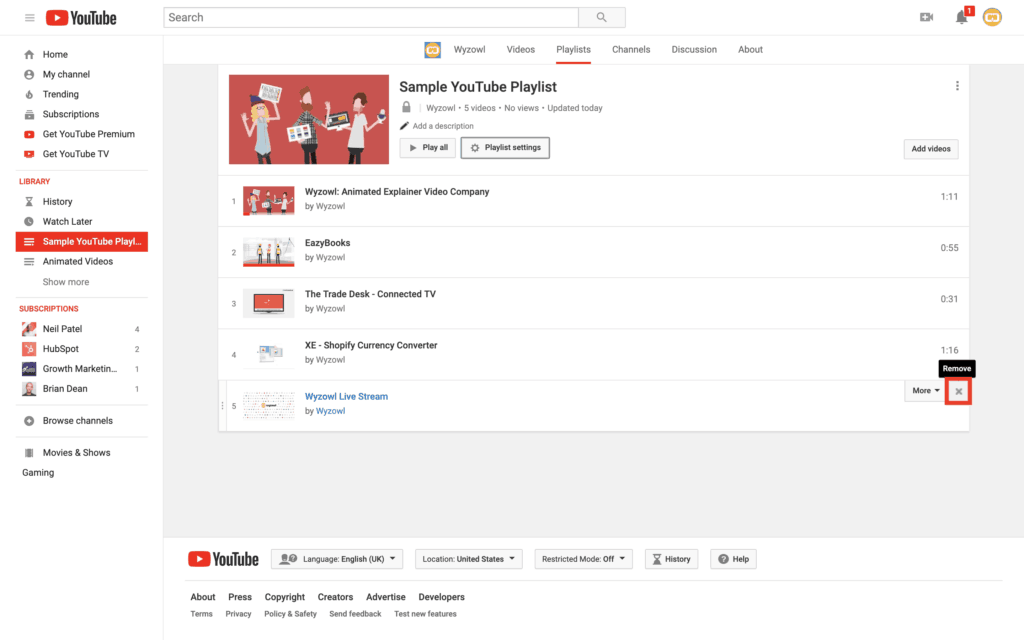
Task: Open Growth Marketin... subscription
Action: coord(82,369)
